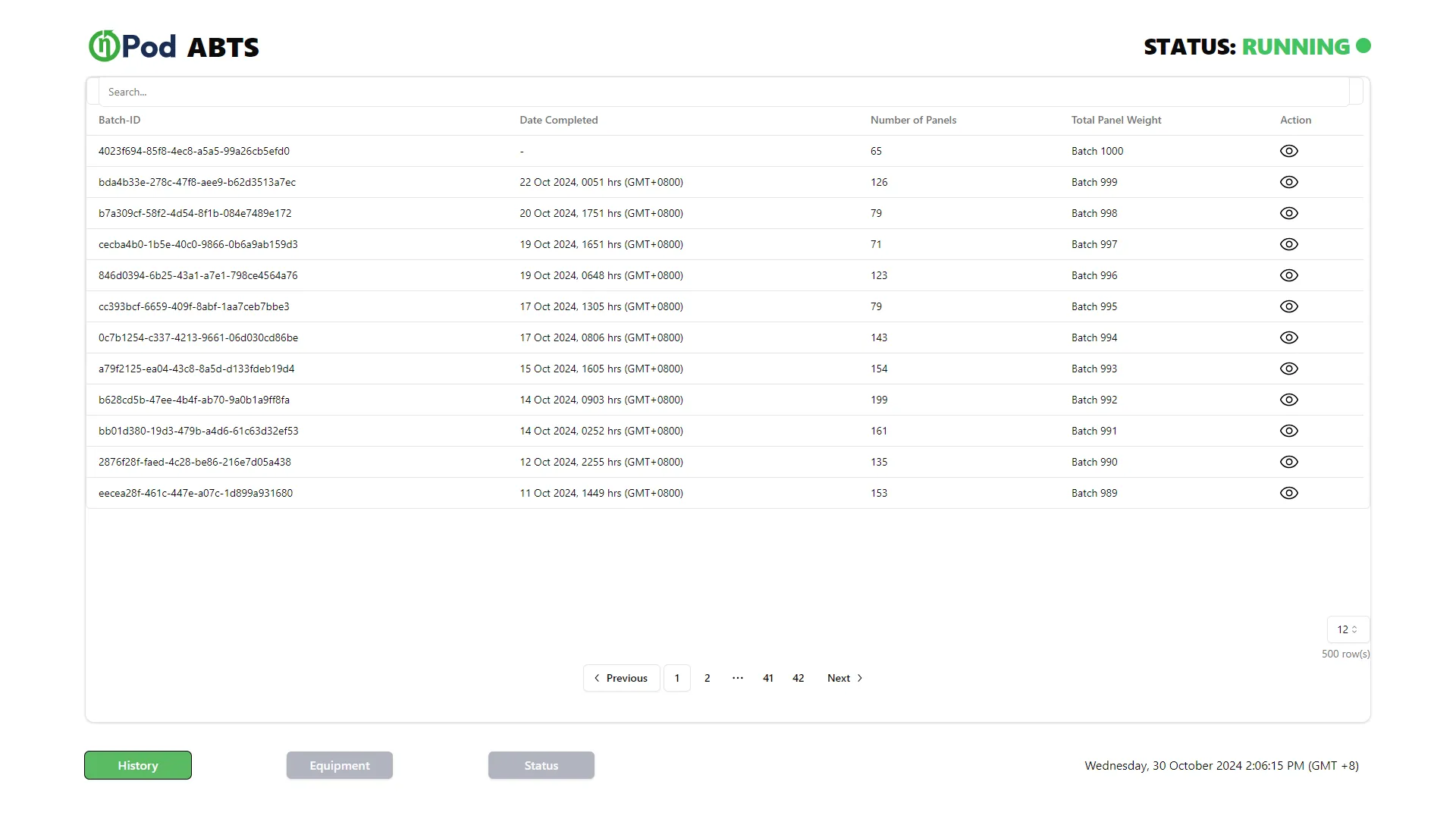
Task: Click the 500 row(s) count label
Action: pyautogui.click(x=1345, y=654)
